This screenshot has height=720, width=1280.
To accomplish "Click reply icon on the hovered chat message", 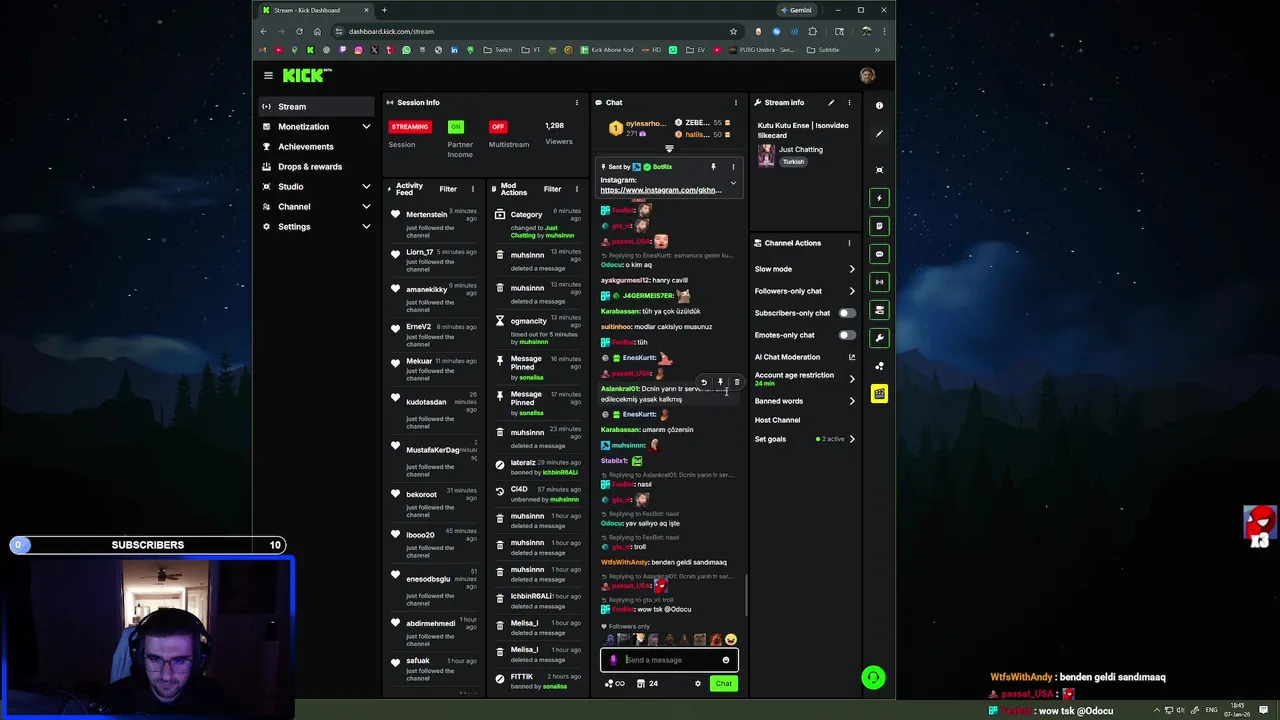I will coord(704,382).
